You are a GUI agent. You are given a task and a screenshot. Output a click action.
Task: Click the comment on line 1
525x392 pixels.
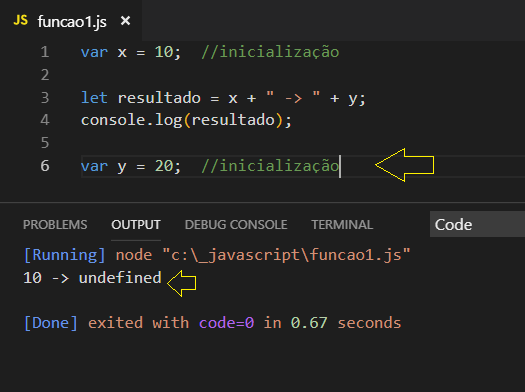point(270,52)
